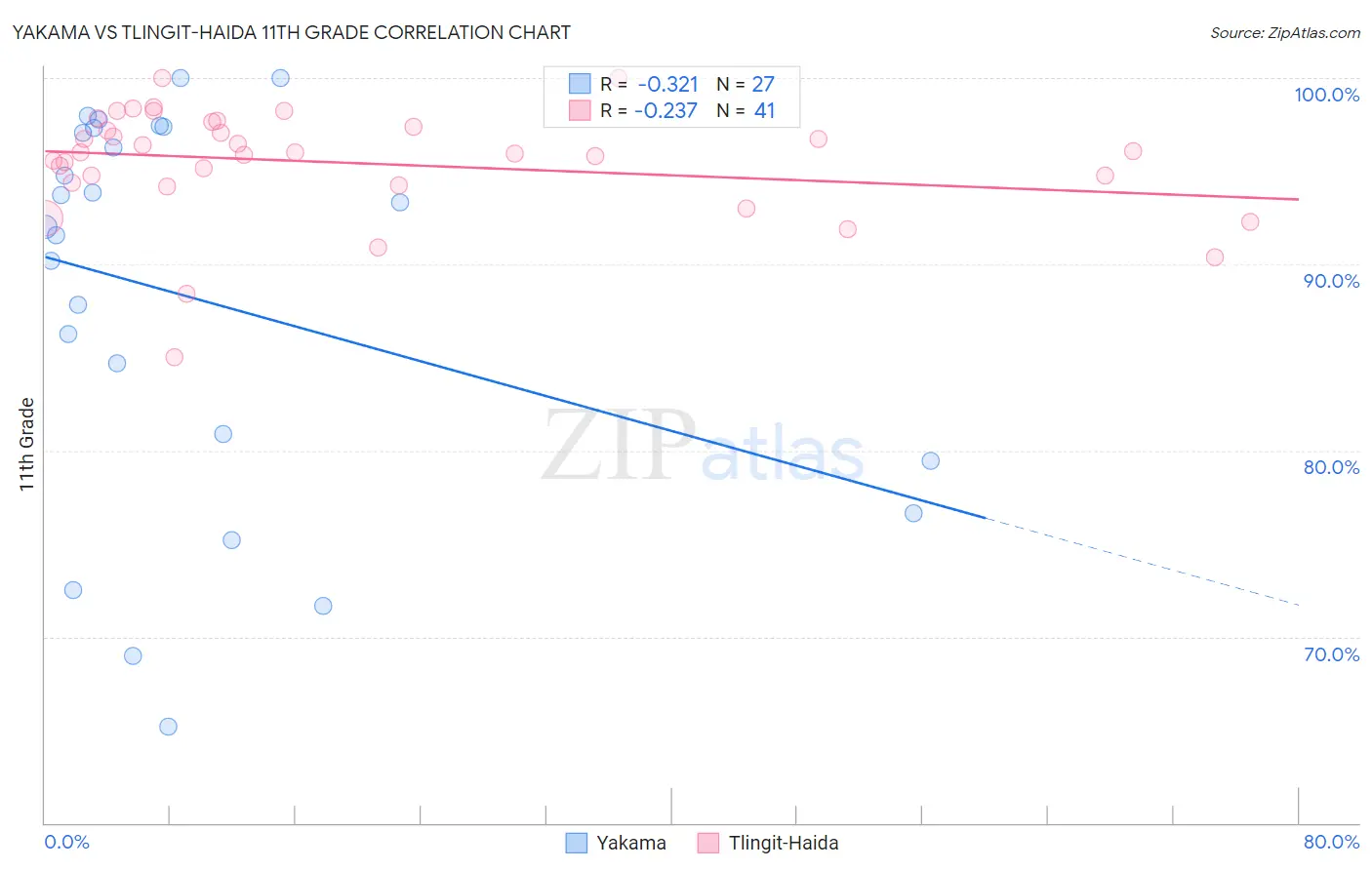
Task: Click the rightmost pink Tlingit-Haida data point
Action: coord(1250,221)
